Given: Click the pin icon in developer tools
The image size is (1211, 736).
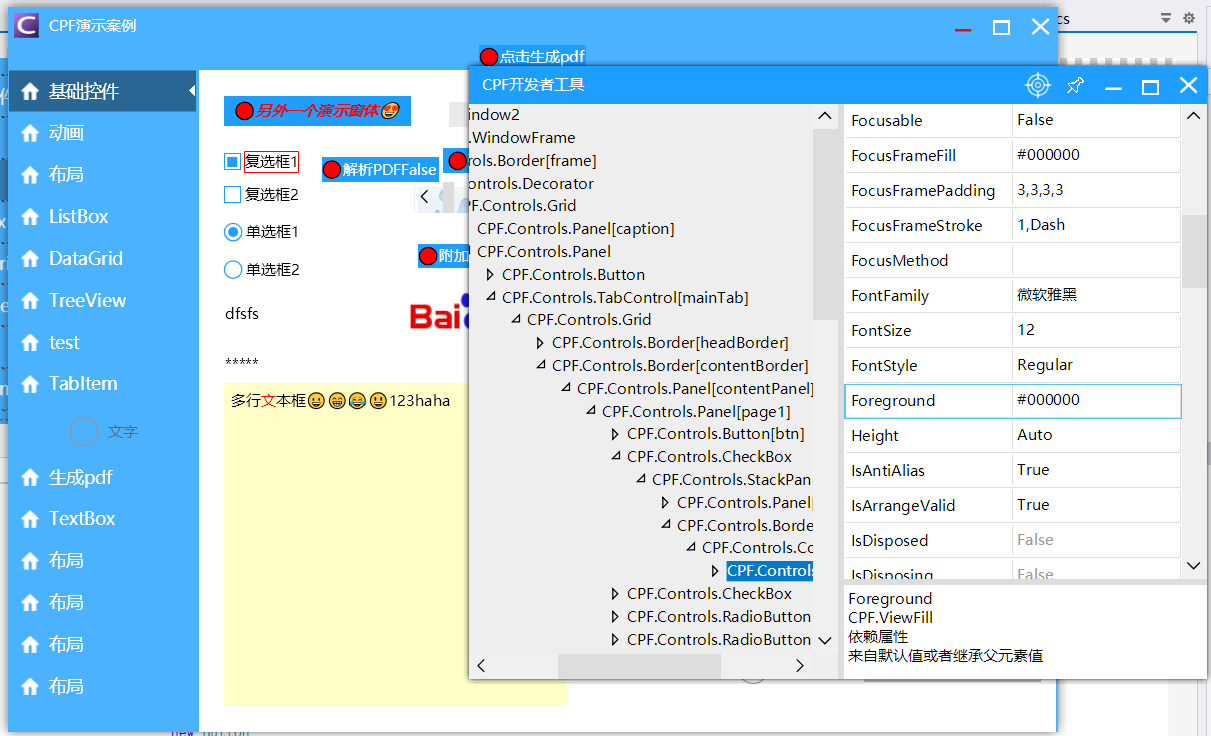Looking at the screenshot, I should click(1075, 86).
